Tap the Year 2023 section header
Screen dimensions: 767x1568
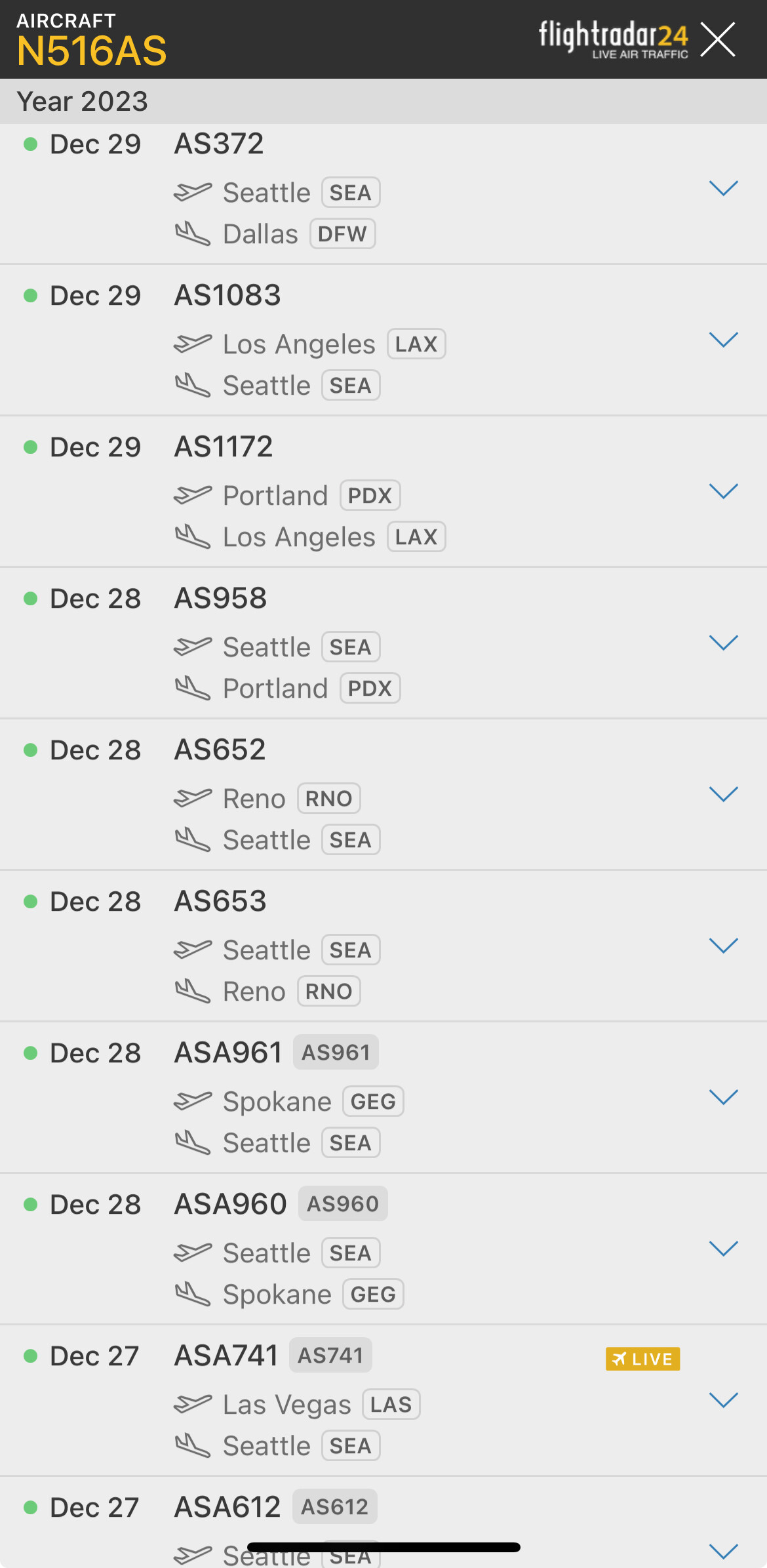click(x=83, y=102)
